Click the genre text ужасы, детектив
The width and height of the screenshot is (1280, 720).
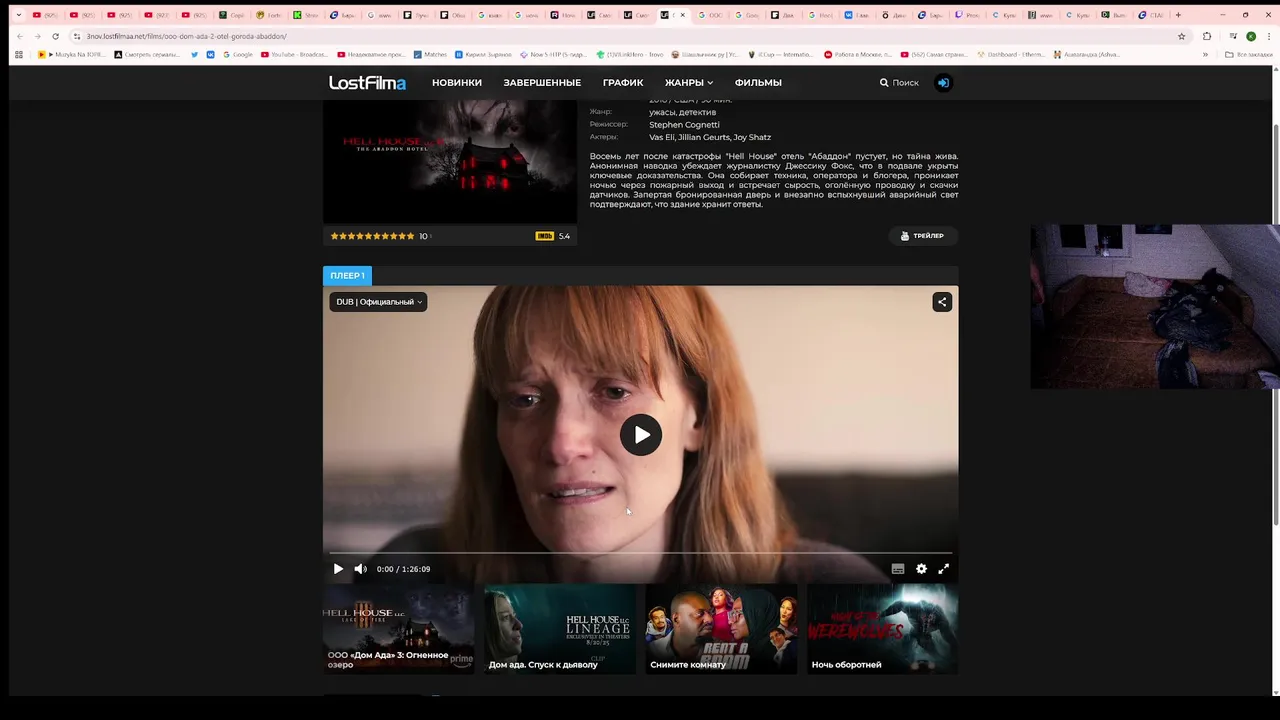click(682, 112)
